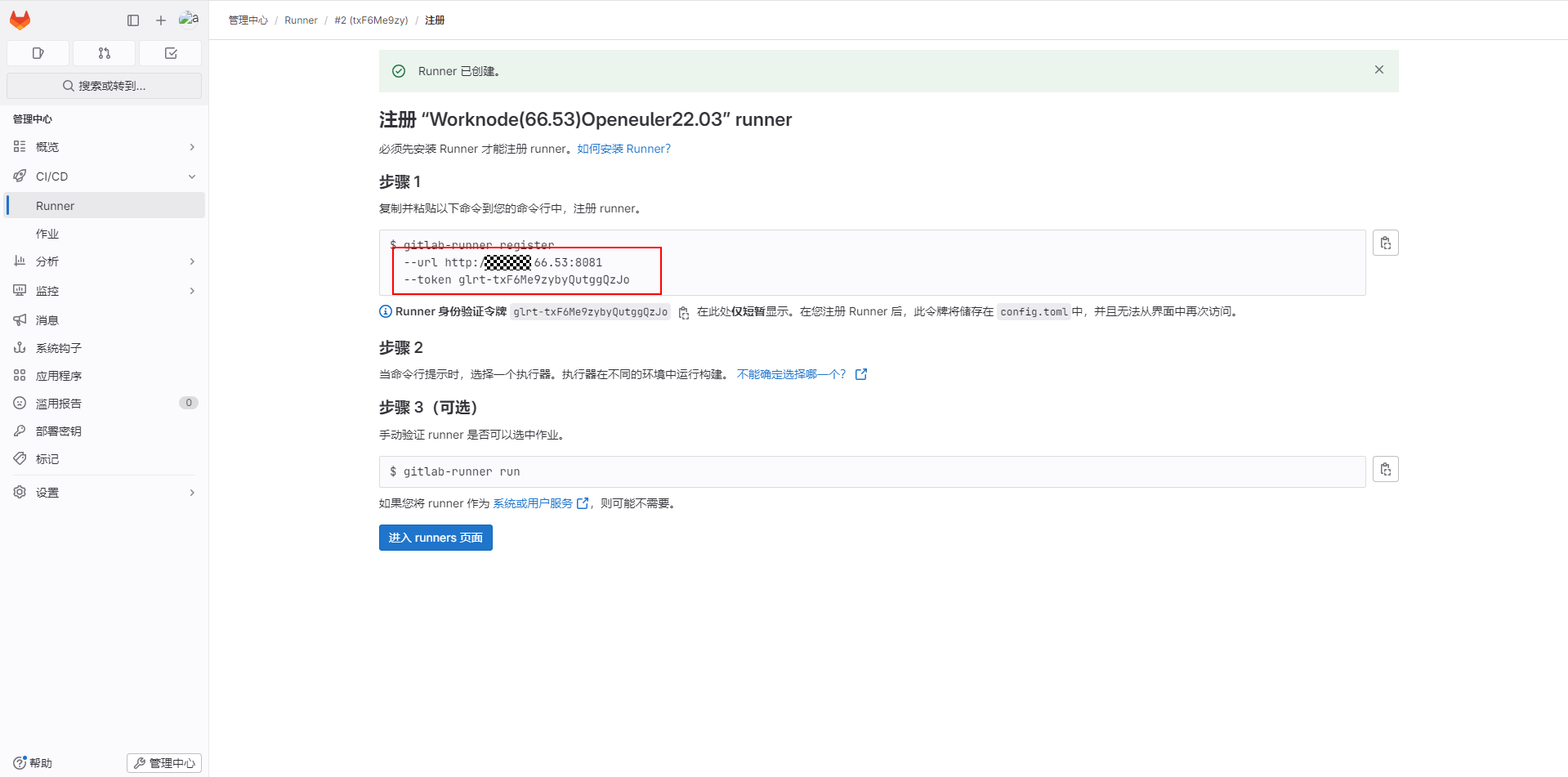Open 消息 in sidebar
1568x777 pixels.
(105, 320)
